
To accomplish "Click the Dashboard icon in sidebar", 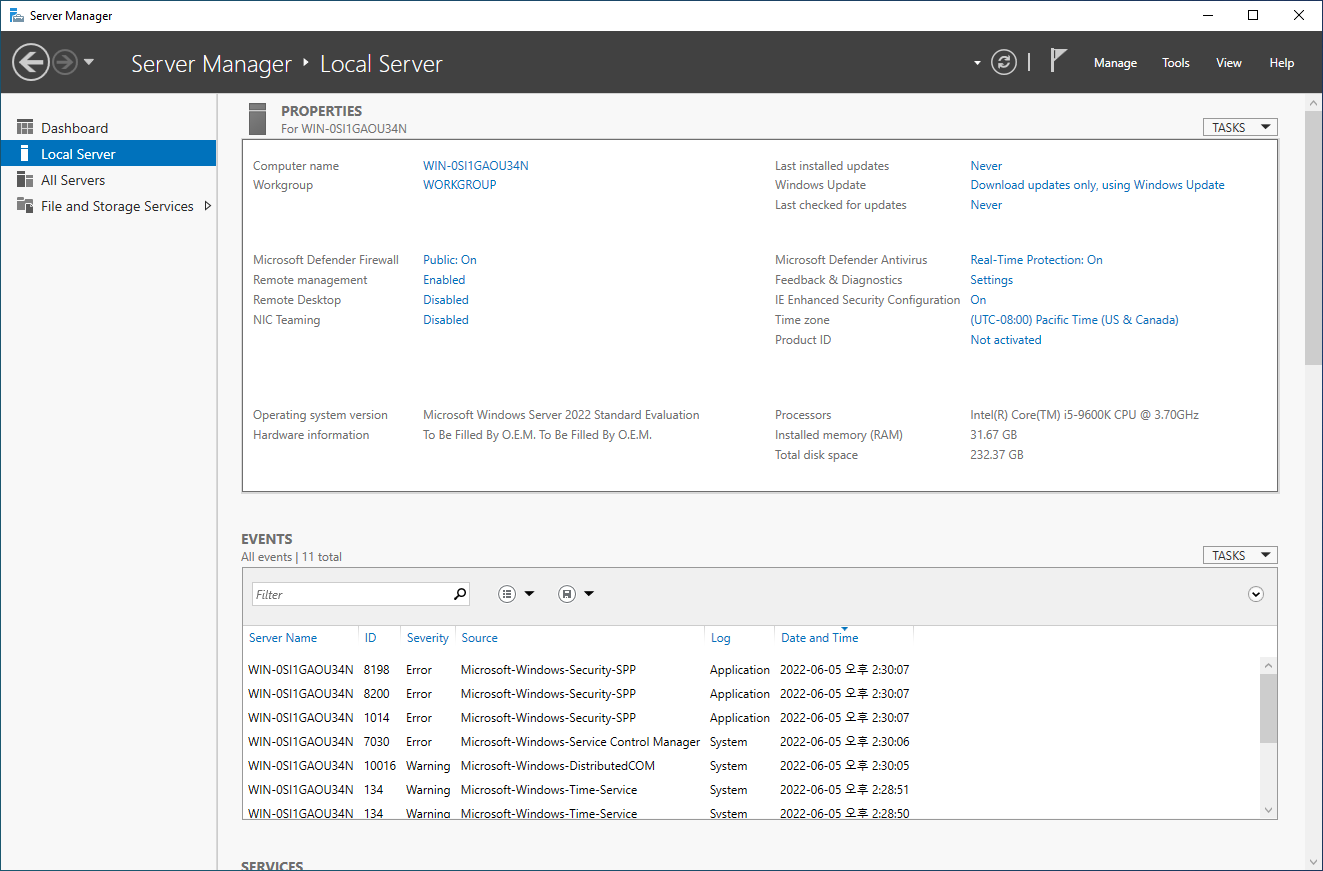I will coord(25,127).
